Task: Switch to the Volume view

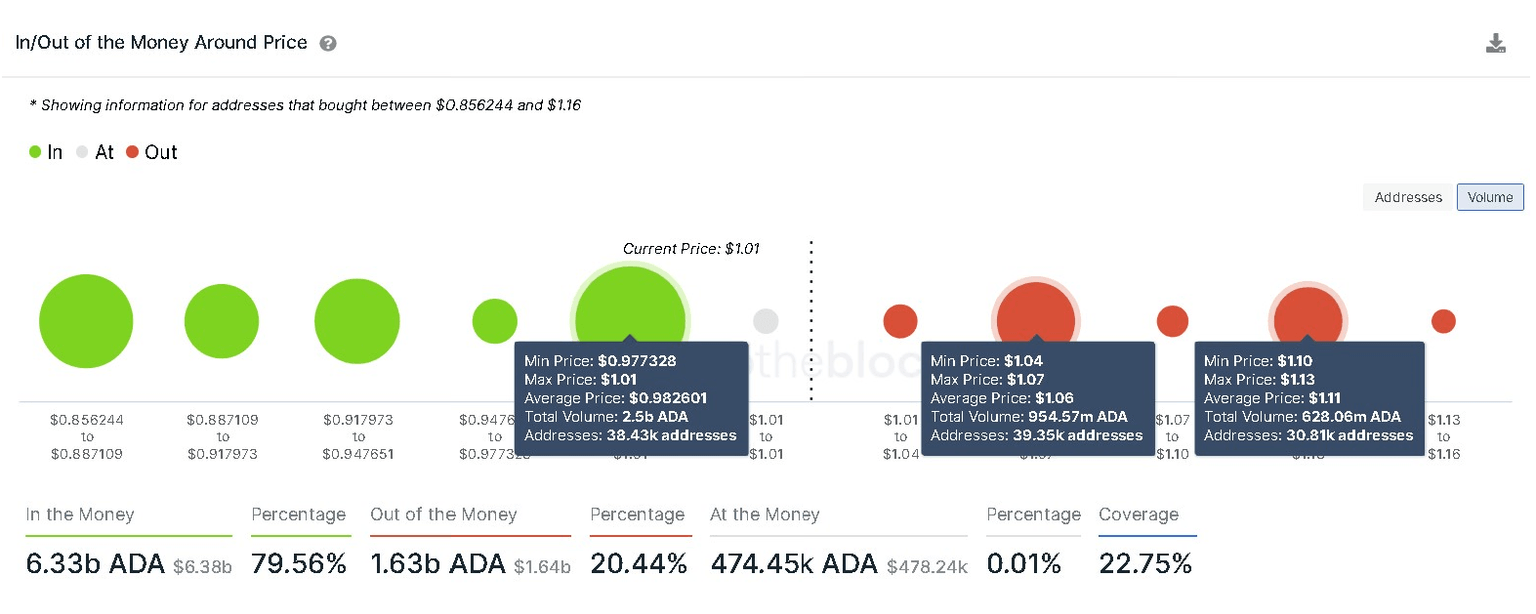Action: pyautogui.click(x=1489, y=197)
